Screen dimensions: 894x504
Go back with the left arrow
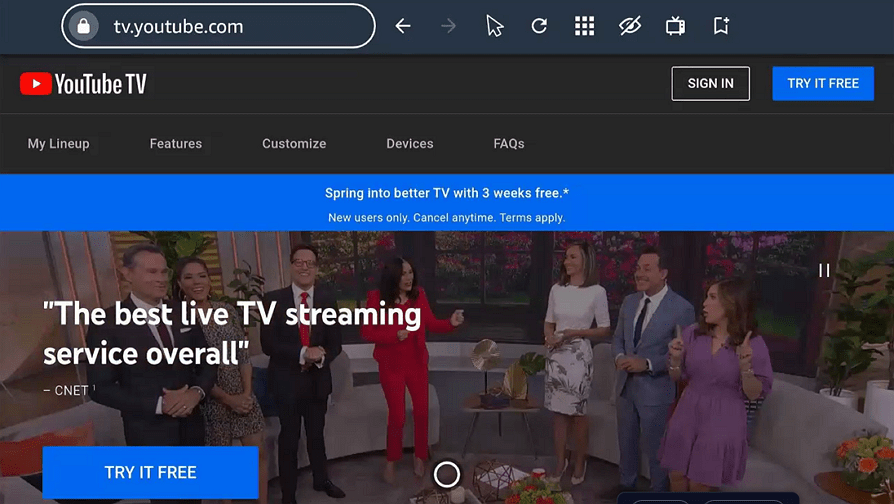[x=403, y=26]
